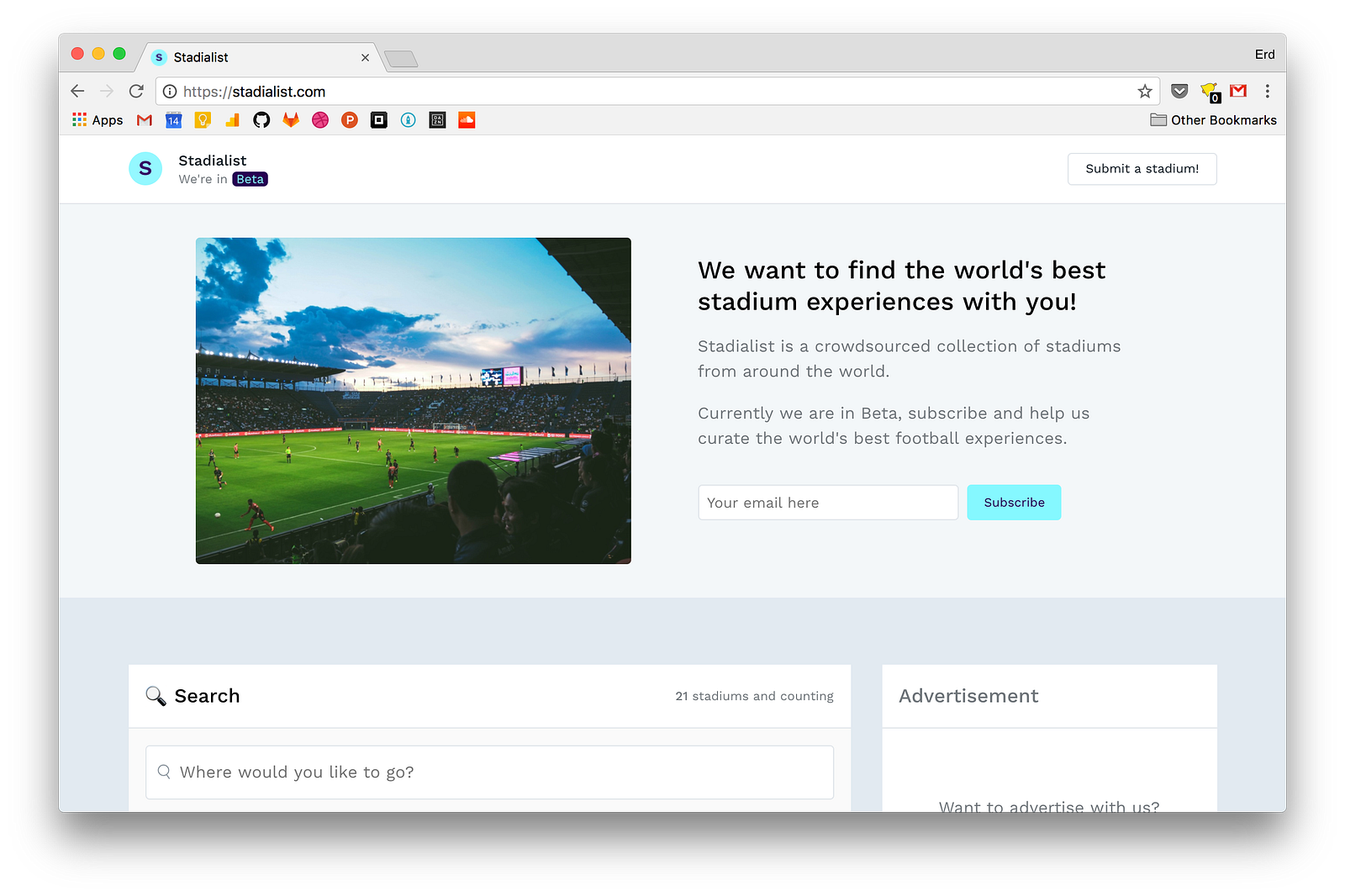
Task: Open the Google Calendar bookmark
Action: click(x=173, y=120)
